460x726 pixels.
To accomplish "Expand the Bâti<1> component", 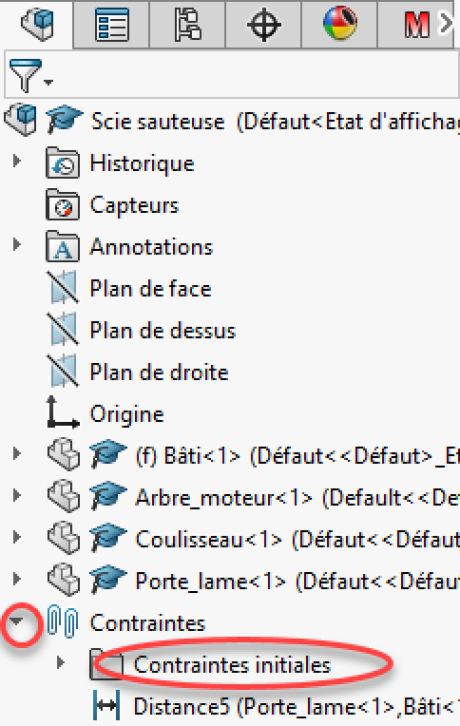I will 17,453.
